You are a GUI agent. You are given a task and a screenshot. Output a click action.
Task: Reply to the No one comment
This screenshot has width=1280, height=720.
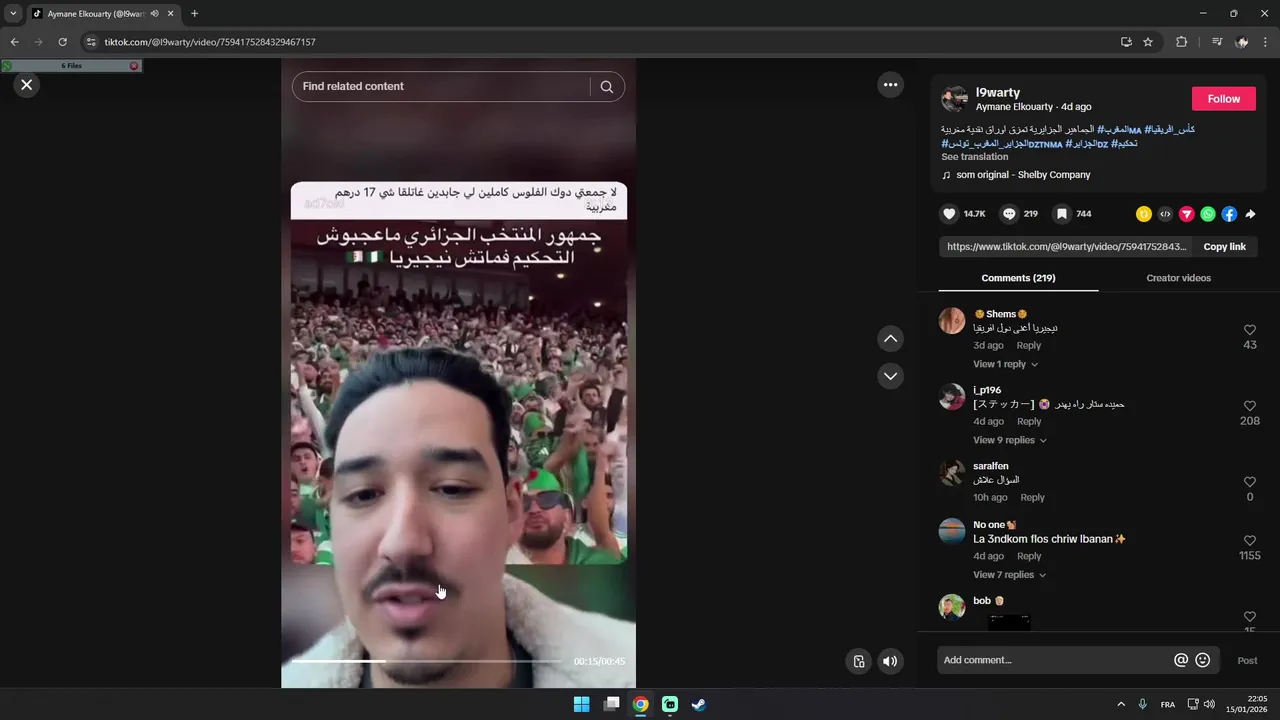pyautogui.click(x=1029, y=557)
